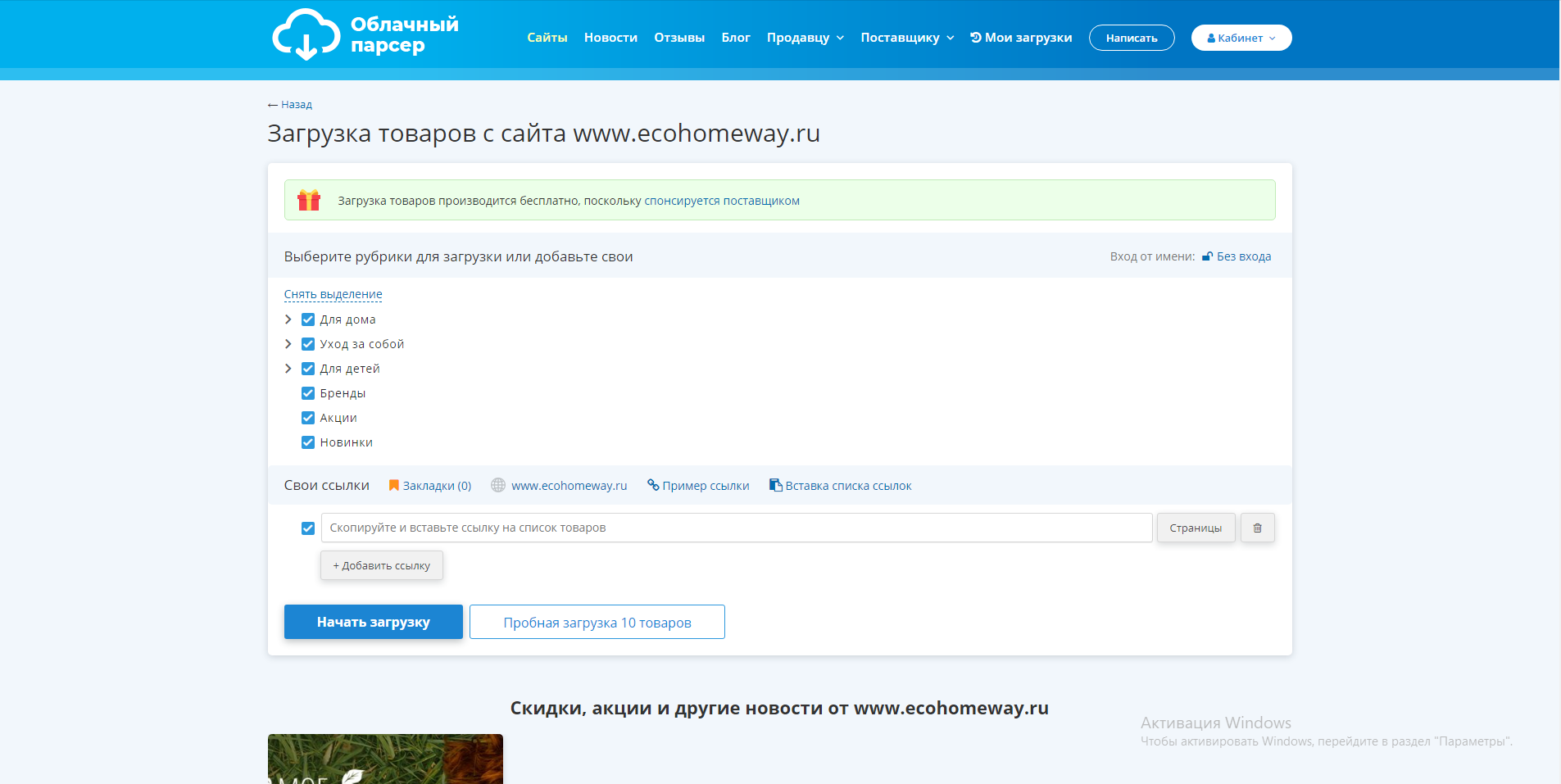Open the news thumbnail image below the heading
1561x784 pixels.
[385, 759]
